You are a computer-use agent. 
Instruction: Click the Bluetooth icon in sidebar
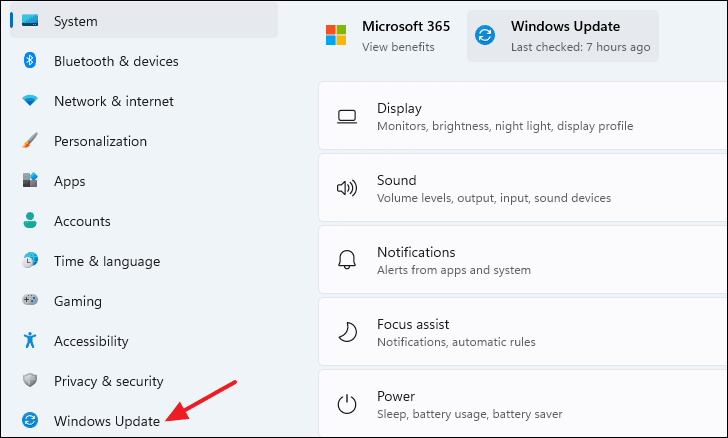tap(30, 60)
